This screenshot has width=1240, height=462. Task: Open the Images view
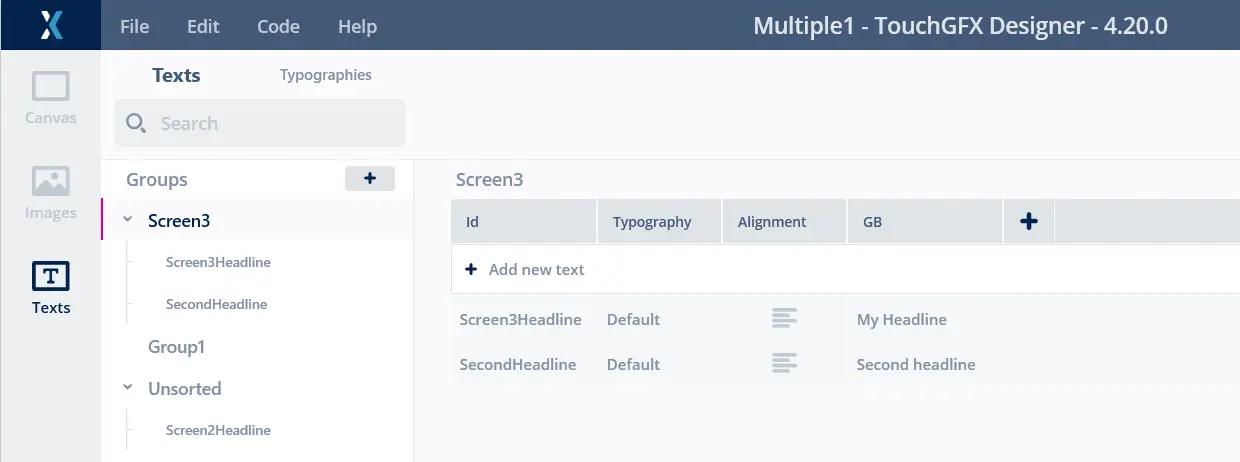(x=50, y=192)
